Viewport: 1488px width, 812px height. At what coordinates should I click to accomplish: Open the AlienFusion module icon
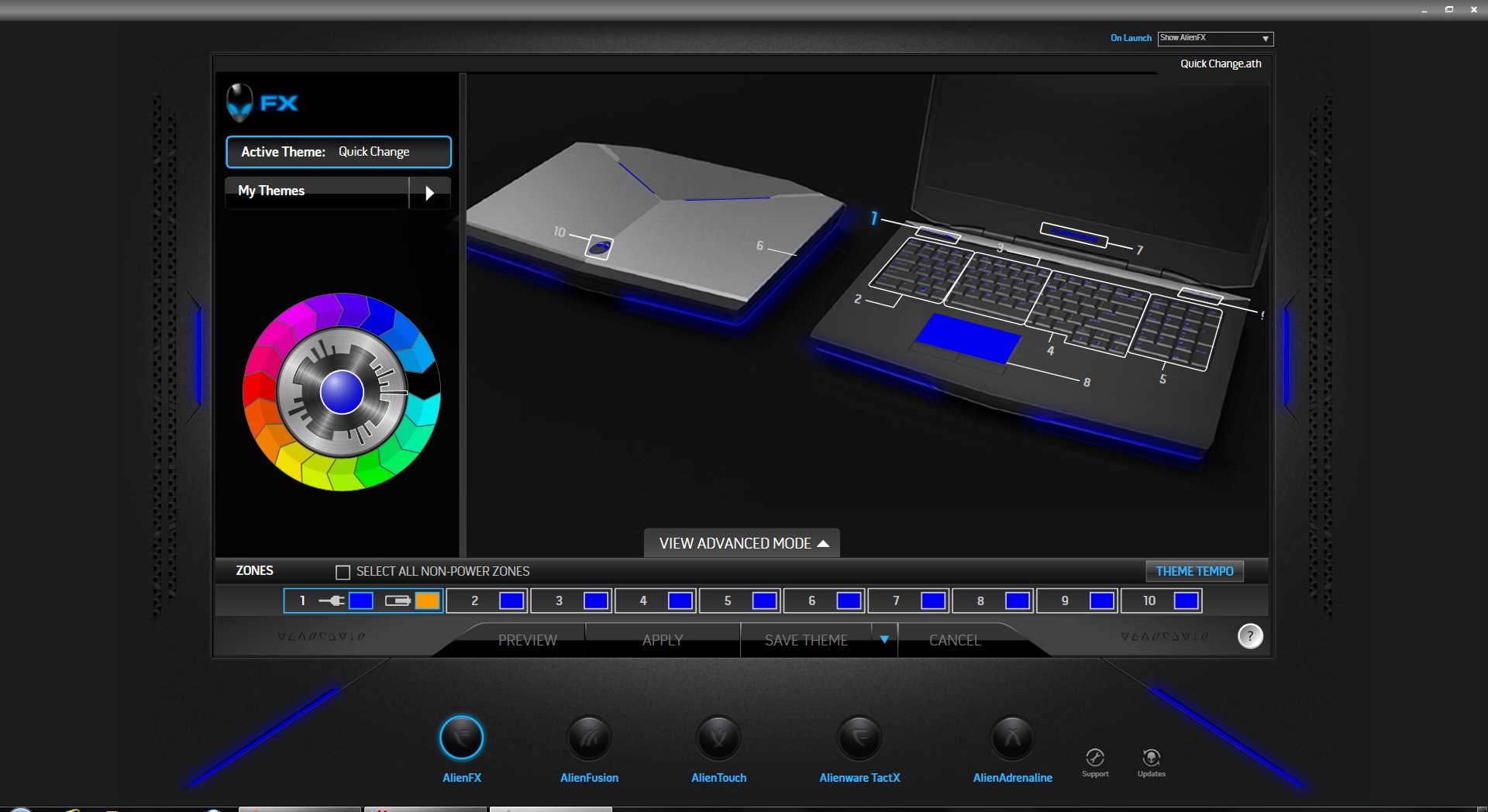589,738
